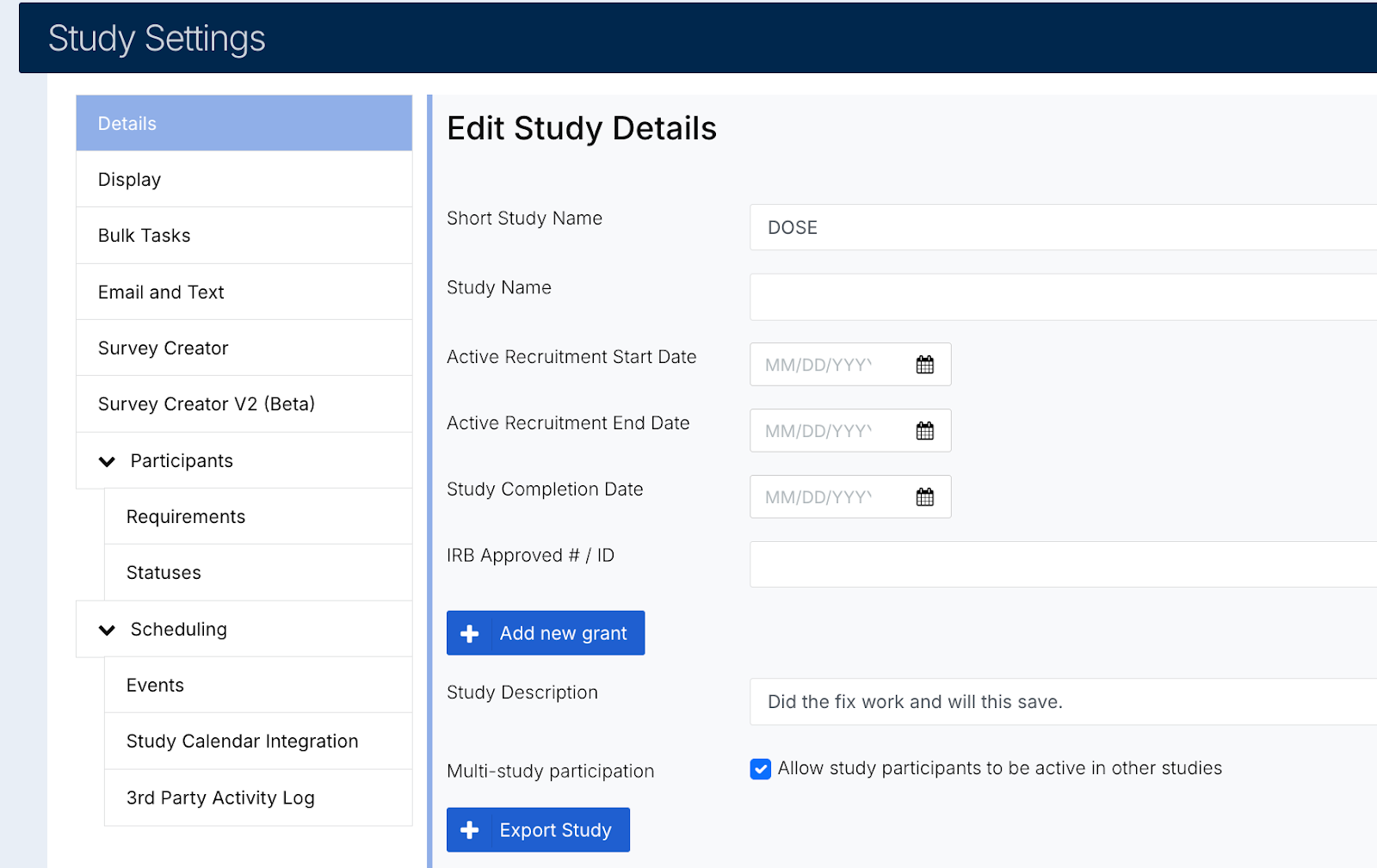
Task: Click plus icon on Add new grant
Action: 469,634
